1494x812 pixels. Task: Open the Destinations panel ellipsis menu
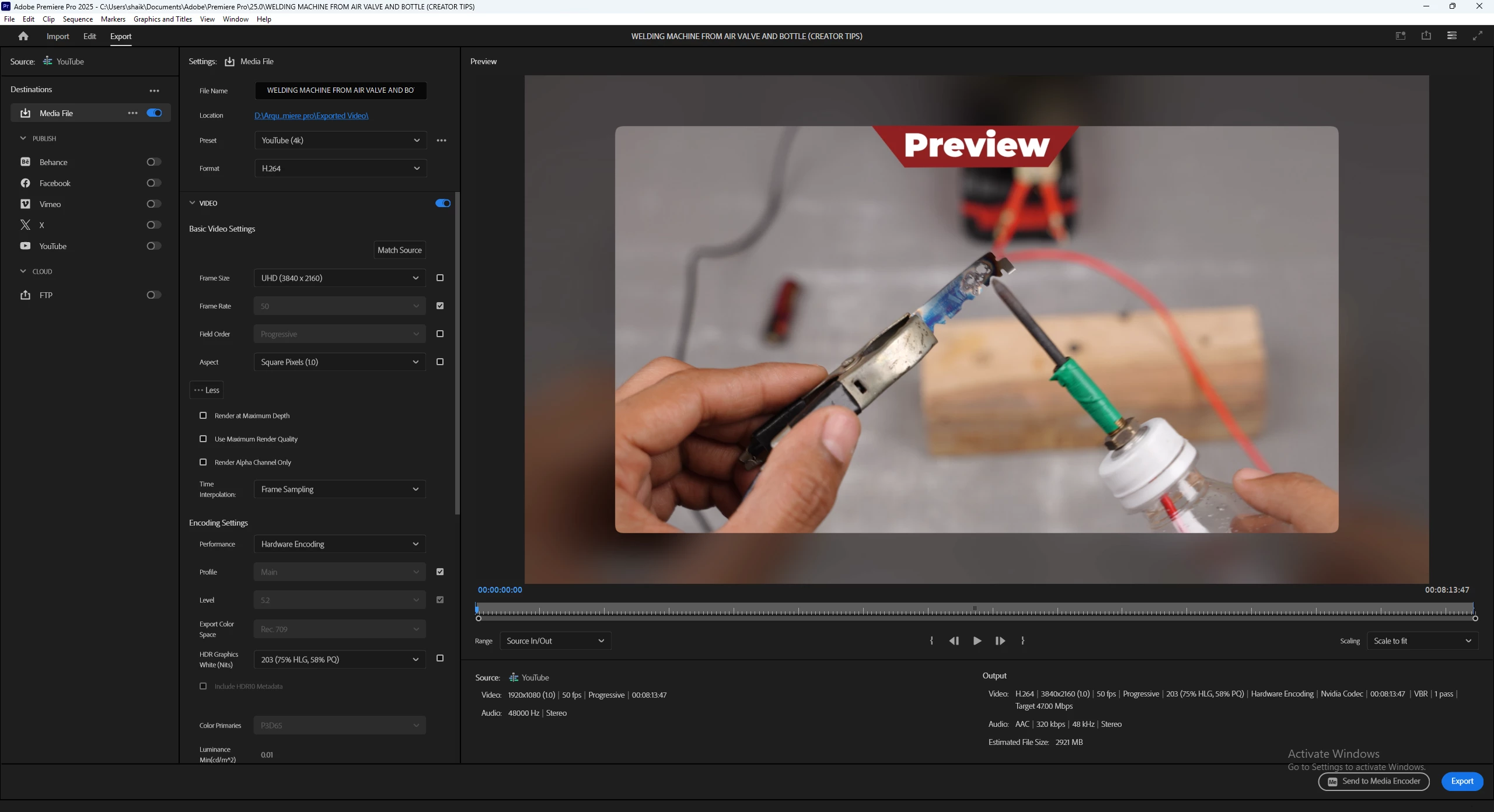coord(154,90)
